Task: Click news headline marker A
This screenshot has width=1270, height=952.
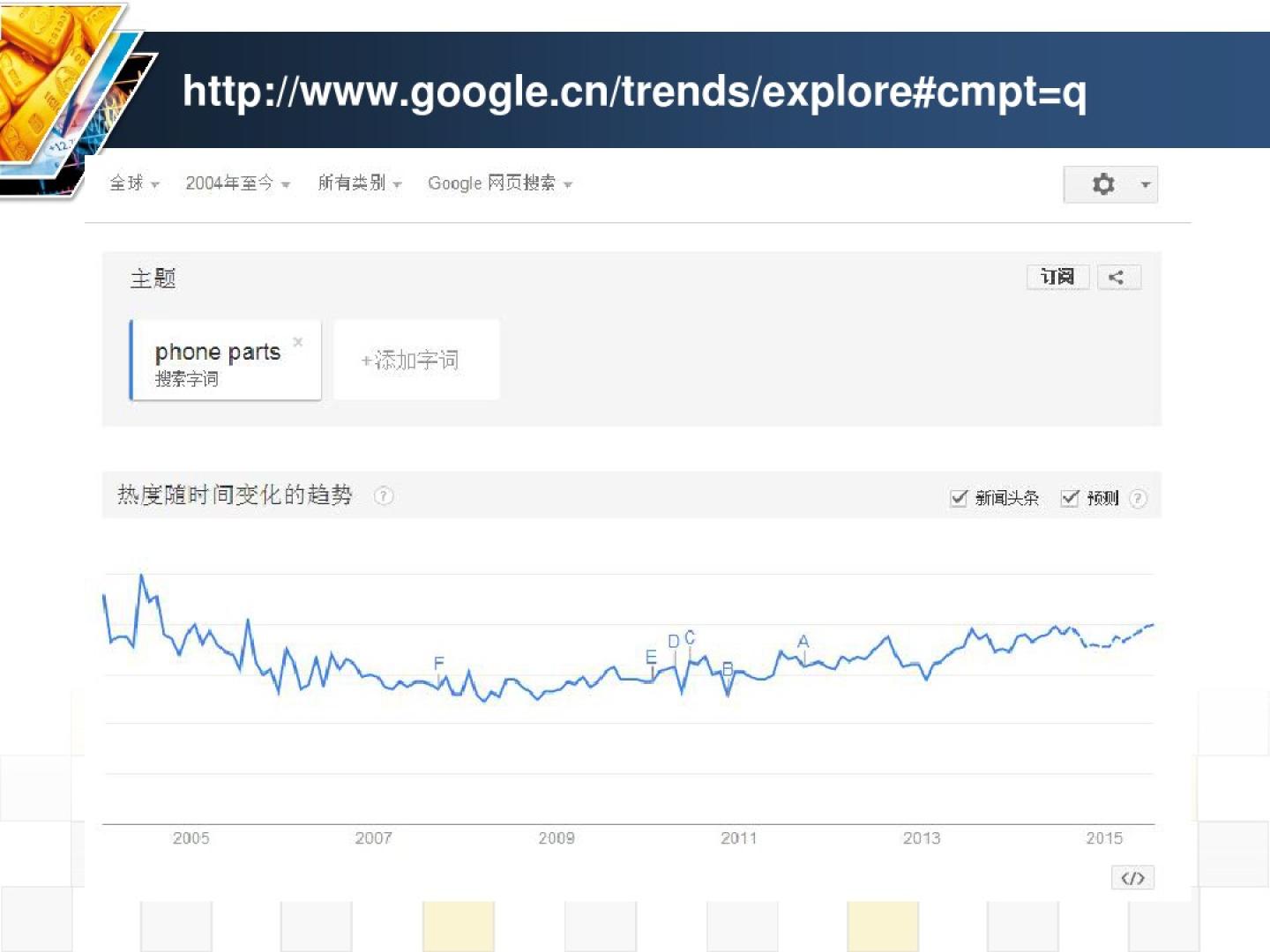Action: [x=803, y=642]
